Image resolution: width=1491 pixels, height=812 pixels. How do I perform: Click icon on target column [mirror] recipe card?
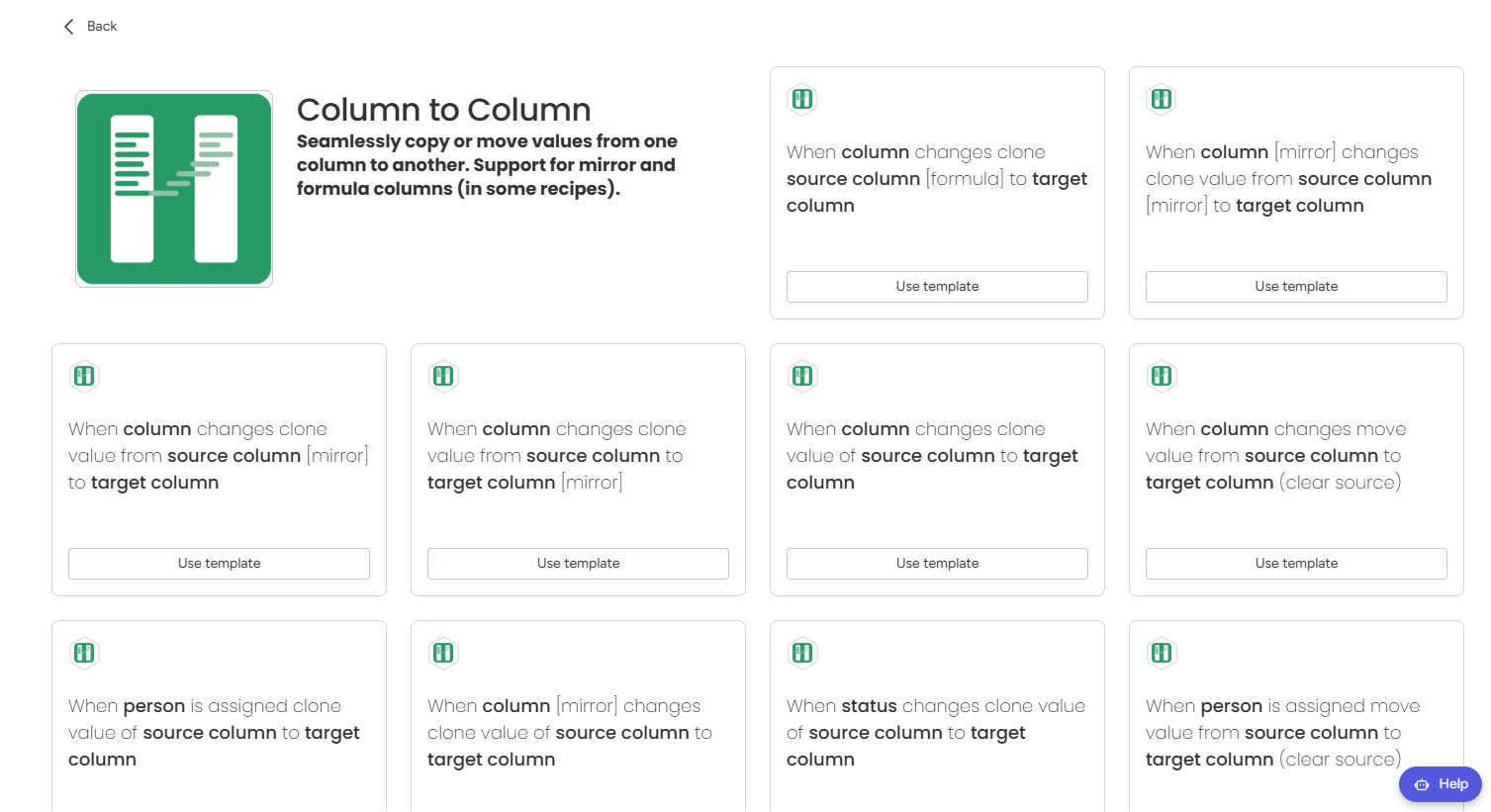(443, 376)
